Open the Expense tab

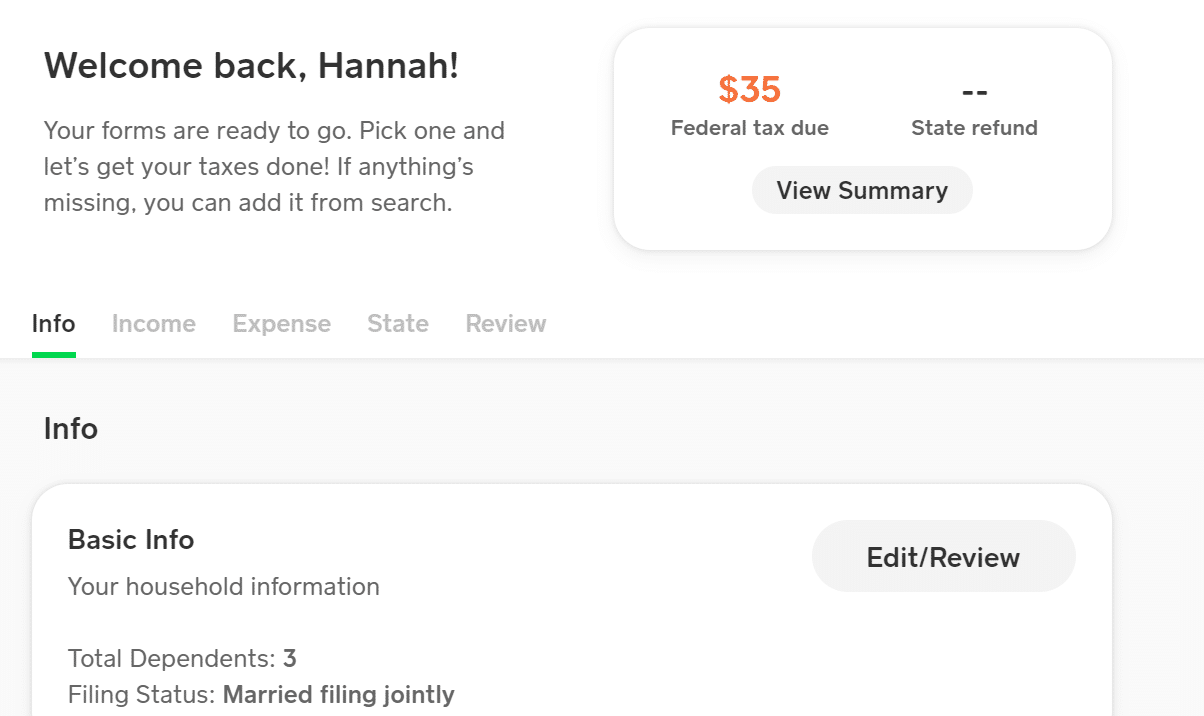pos(281,323)
